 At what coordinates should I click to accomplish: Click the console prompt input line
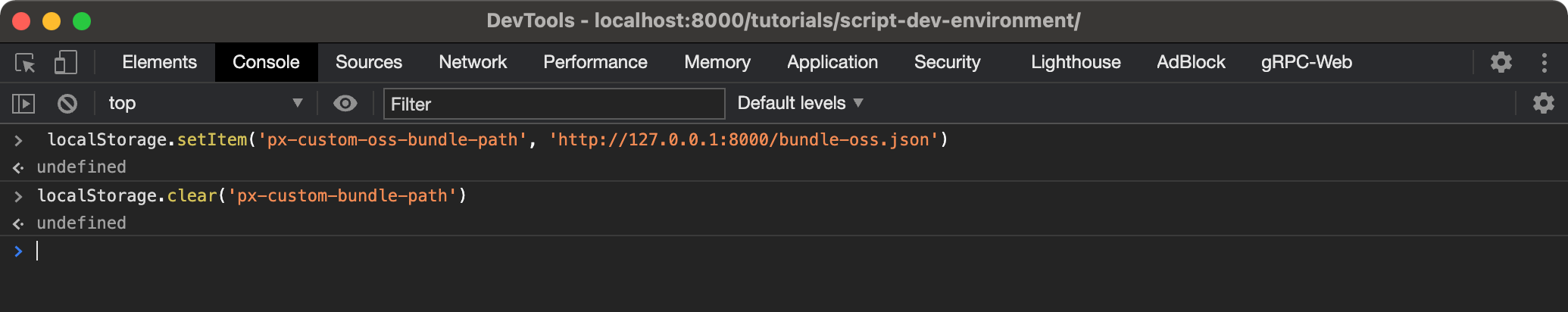(x=454, y=251)
